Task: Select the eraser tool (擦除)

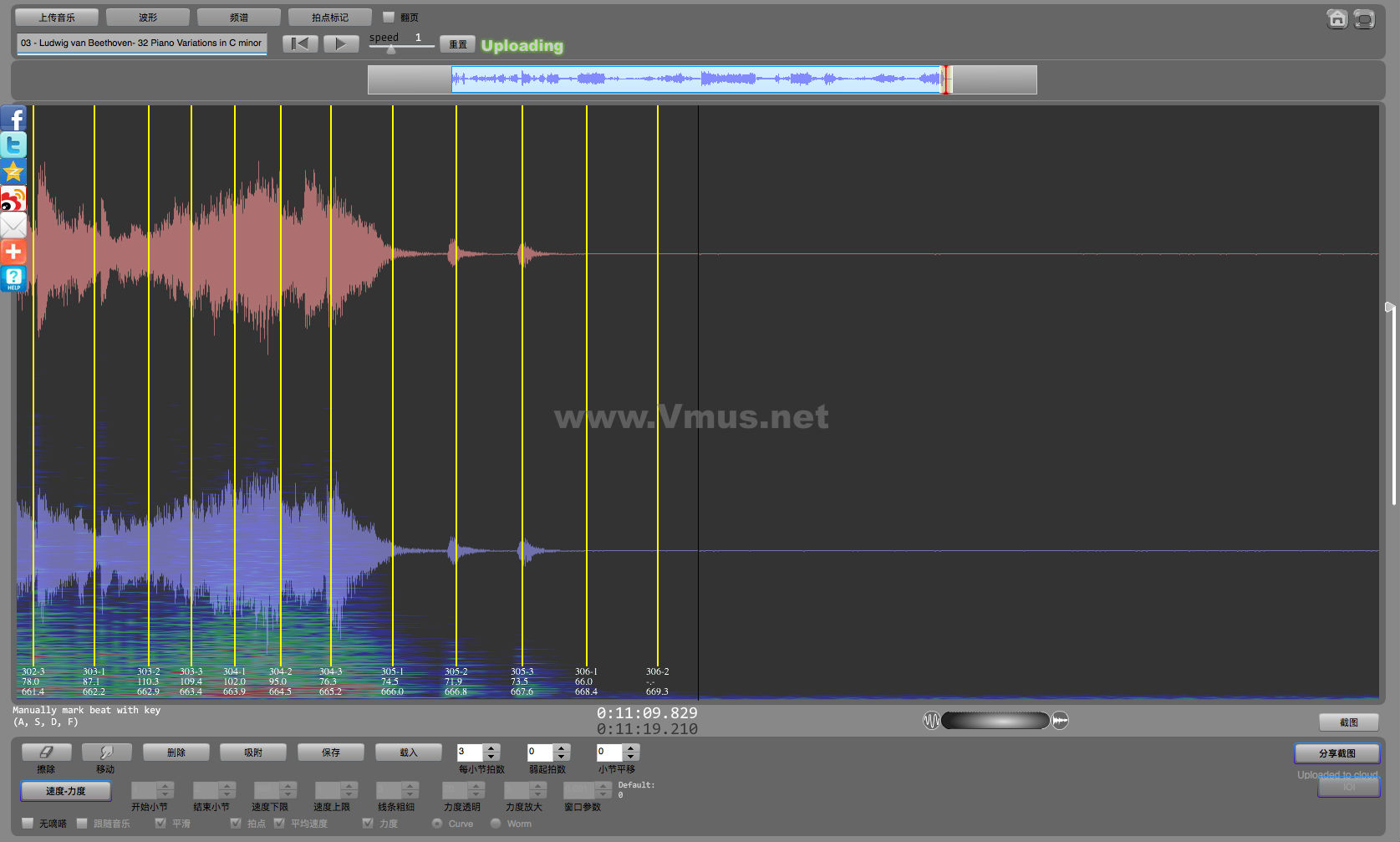Action: click(x=46, y=753)
